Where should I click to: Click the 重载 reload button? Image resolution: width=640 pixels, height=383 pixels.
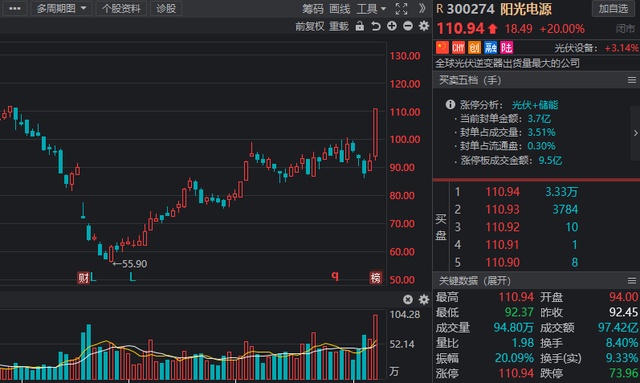pyautogui.click(x=339, y=27)
